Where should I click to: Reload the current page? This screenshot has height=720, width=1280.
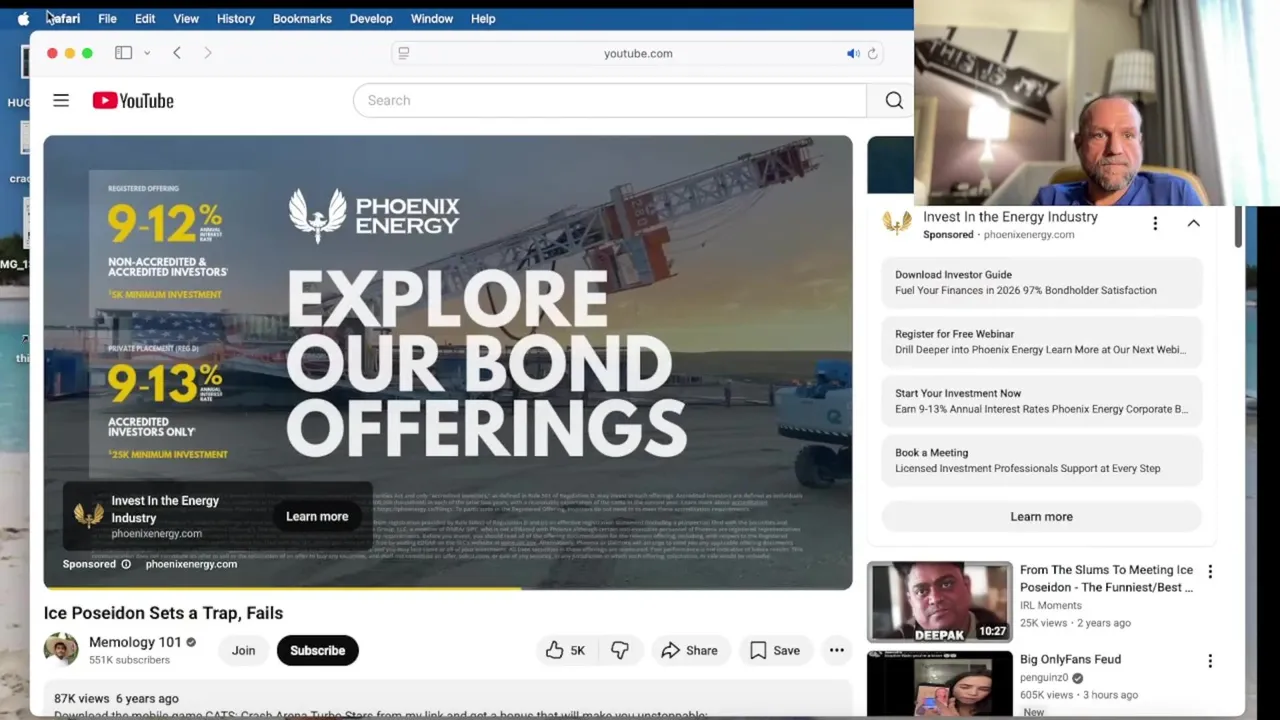[x=873, y=53]
